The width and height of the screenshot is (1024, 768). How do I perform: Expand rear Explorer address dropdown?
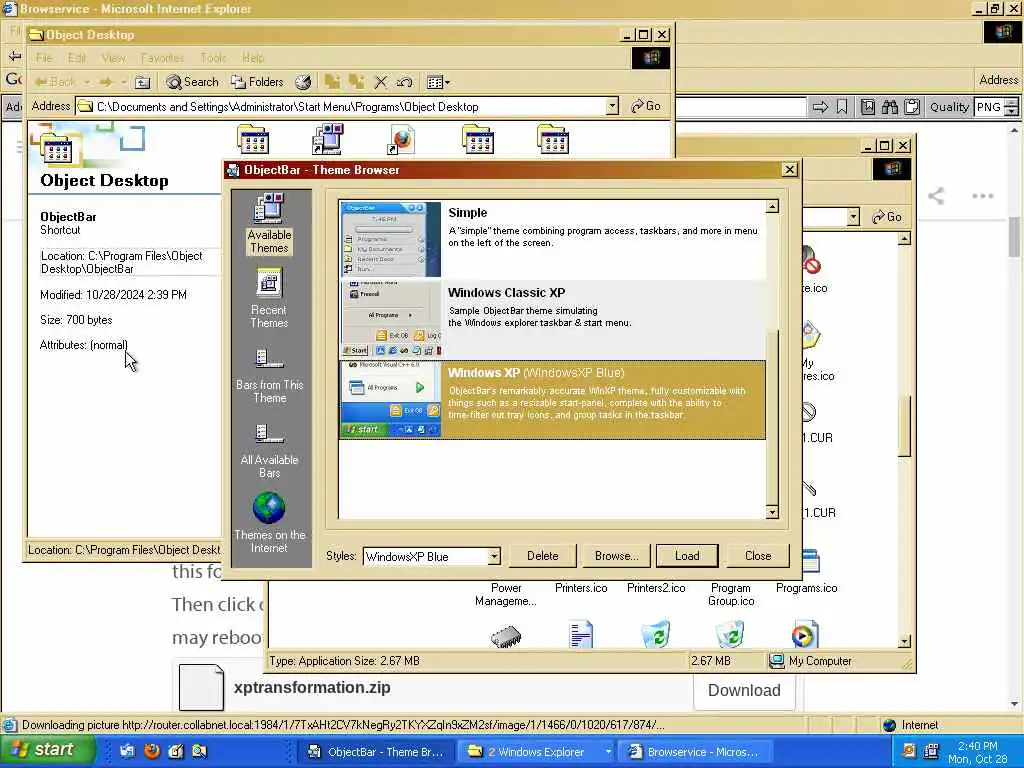coord(853,217)
